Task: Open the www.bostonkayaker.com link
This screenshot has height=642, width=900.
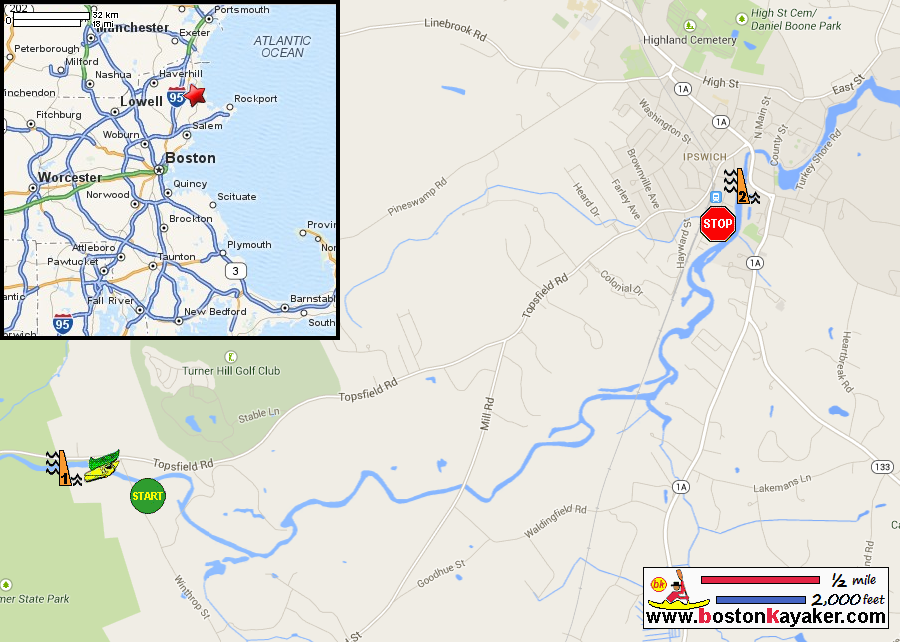Action: [x=766, y=617]
